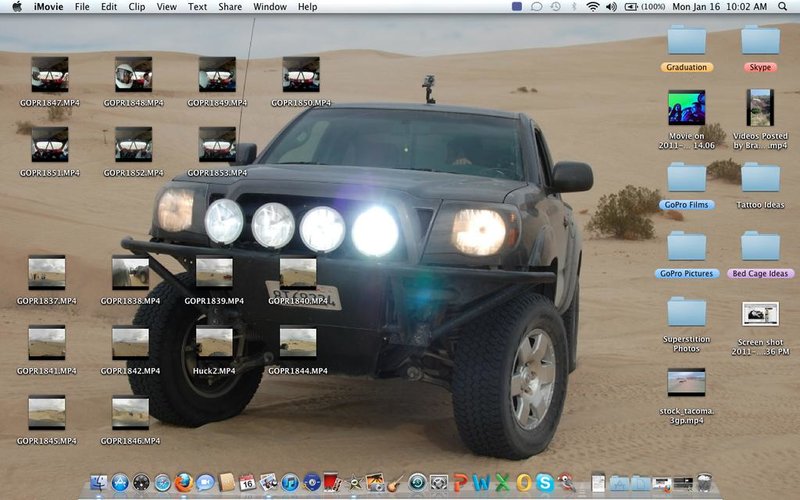Screen dimensions: 800x500
Task: Open the Trash in the dock
Action: click(704, 482)
